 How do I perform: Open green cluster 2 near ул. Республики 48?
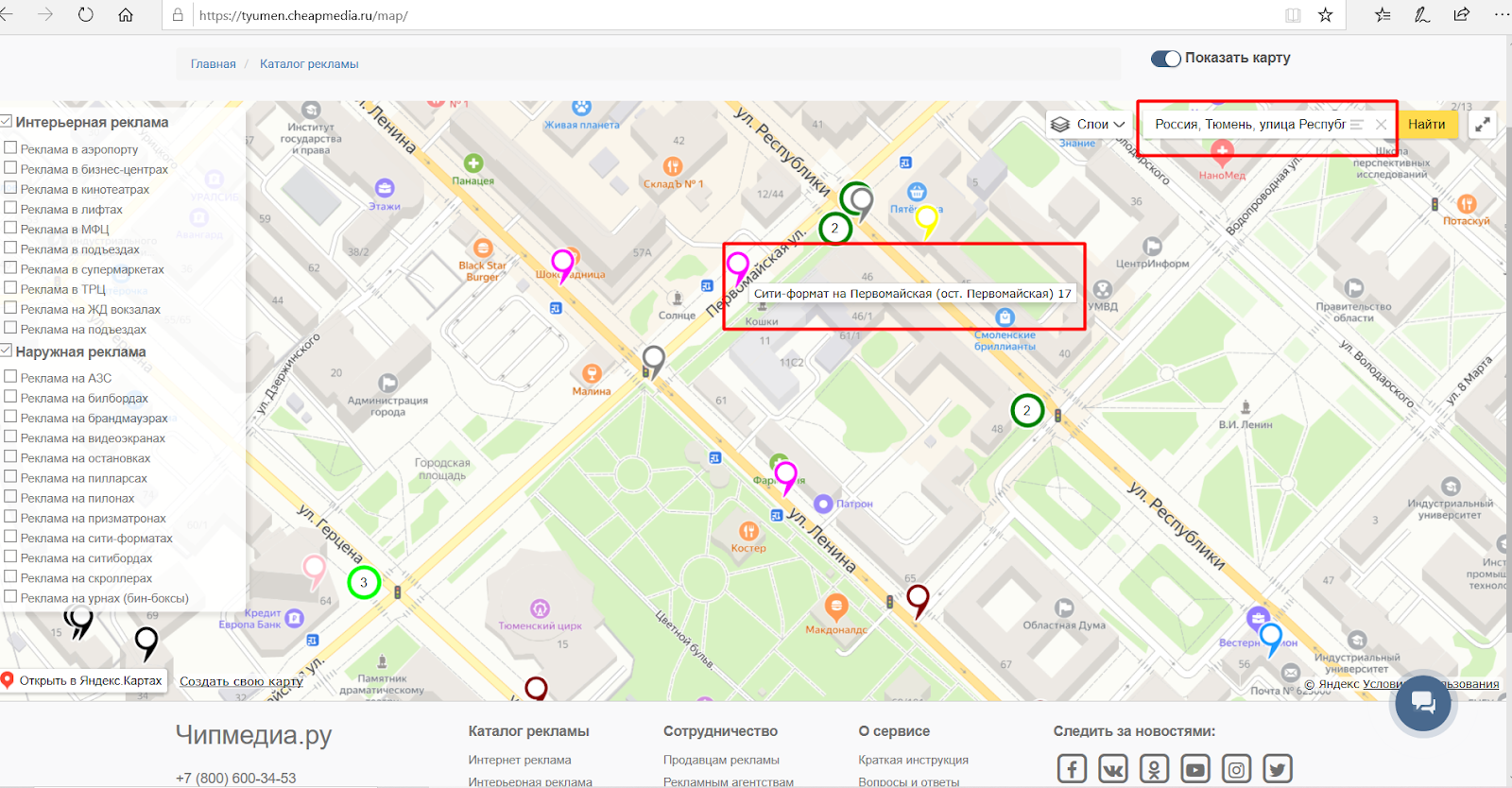coord(1027,410)
